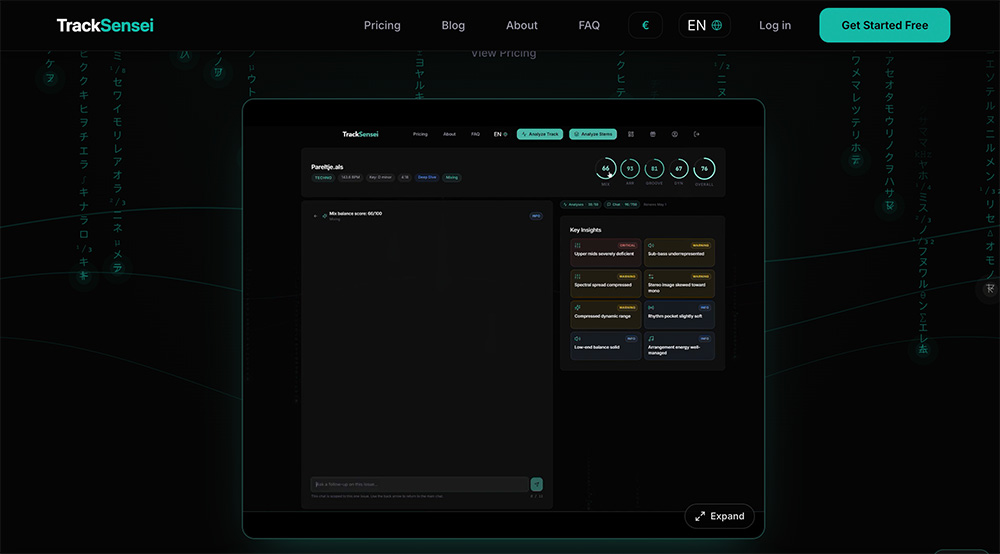
Task: Open the Blog link in the top navigation
Action: (453, 26)
